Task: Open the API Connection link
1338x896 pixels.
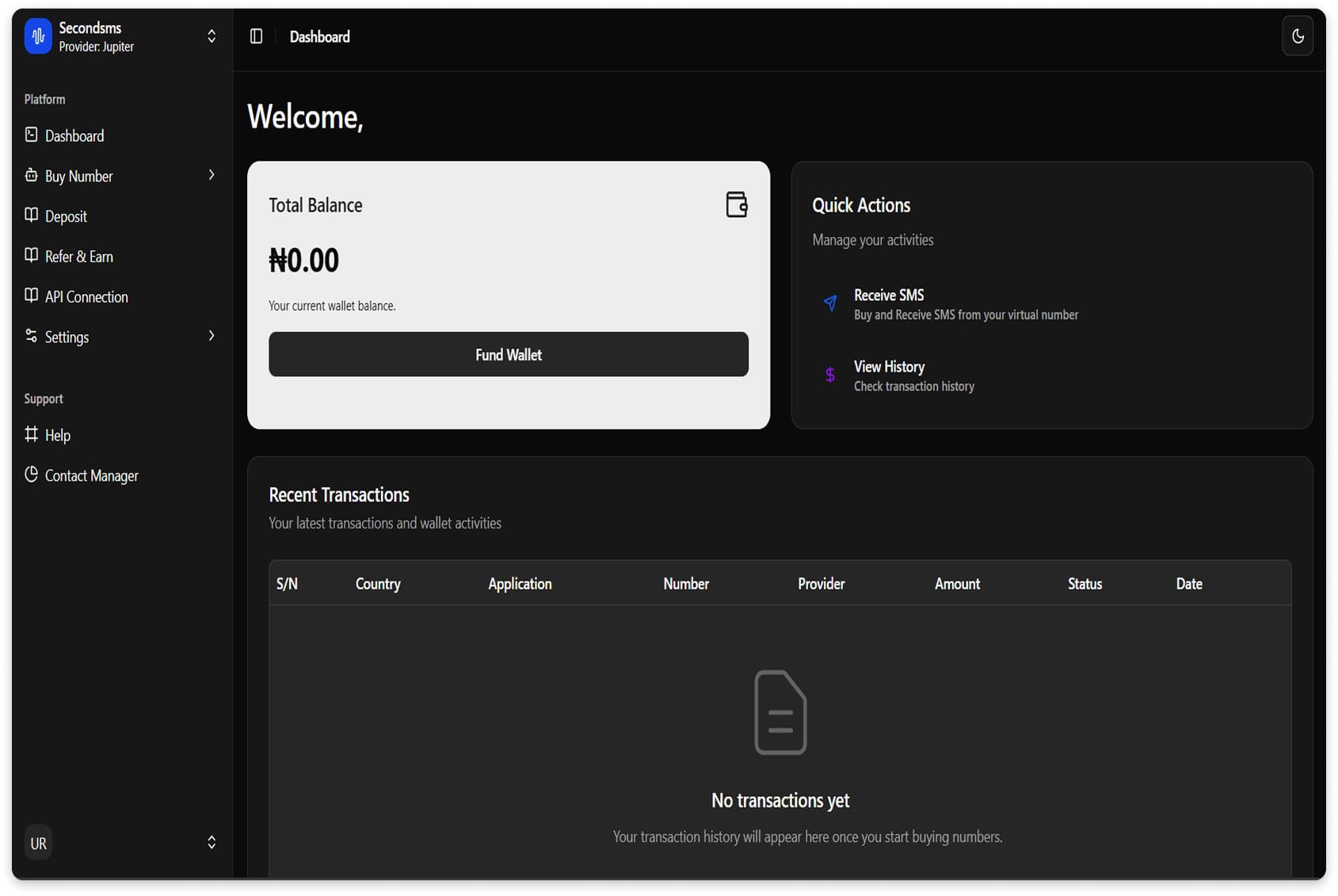Action: [x=86, y=297]
